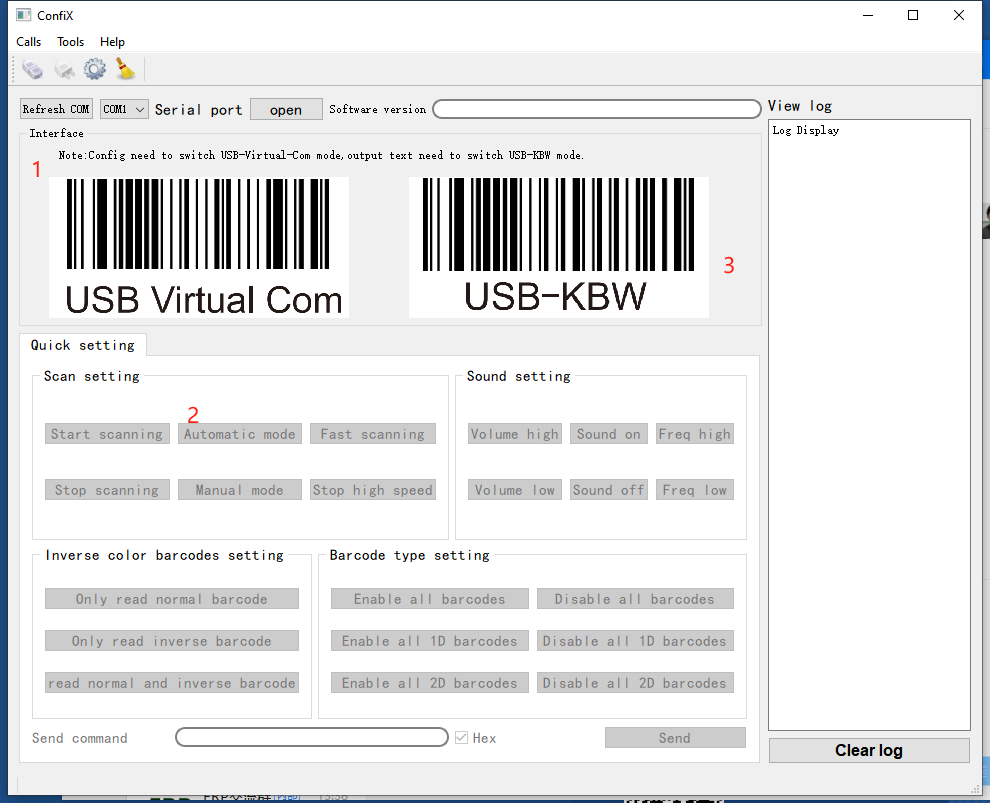Click Only read inverse barcode

172,641
